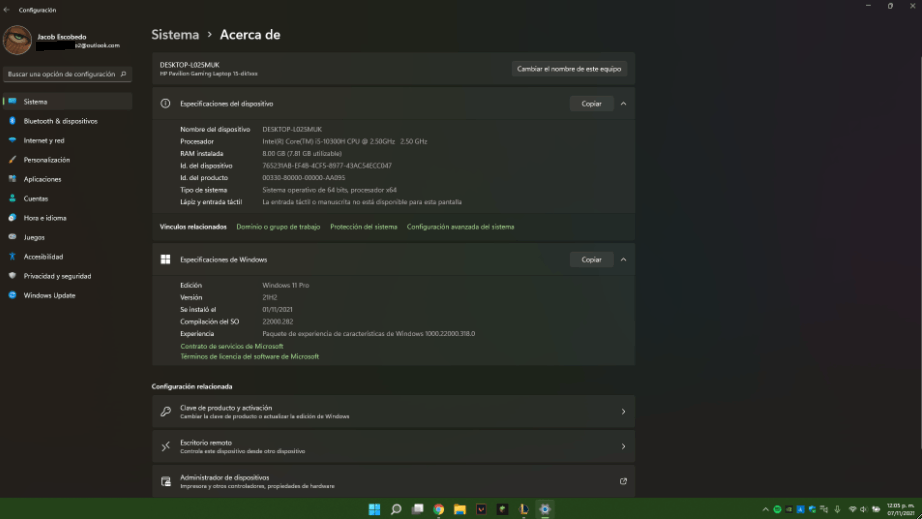Select Id. del producto value 00330-80000
922x519 pixels.
[303, 178]
